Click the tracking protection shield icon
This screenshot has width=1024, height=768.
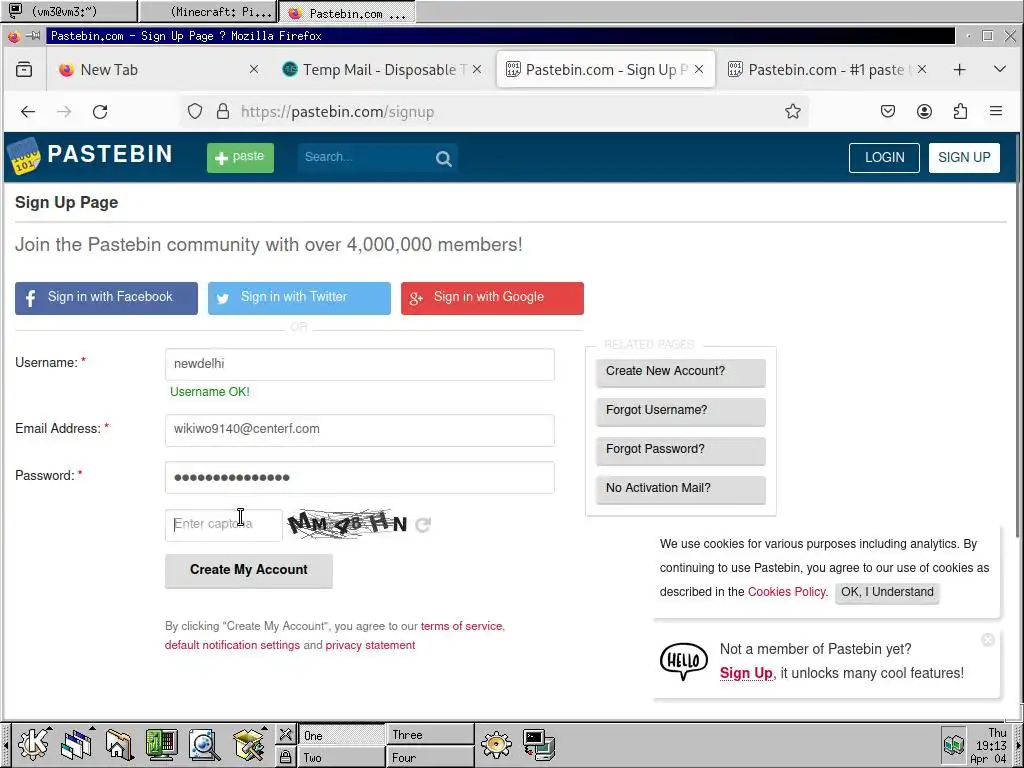click(195, 112)
